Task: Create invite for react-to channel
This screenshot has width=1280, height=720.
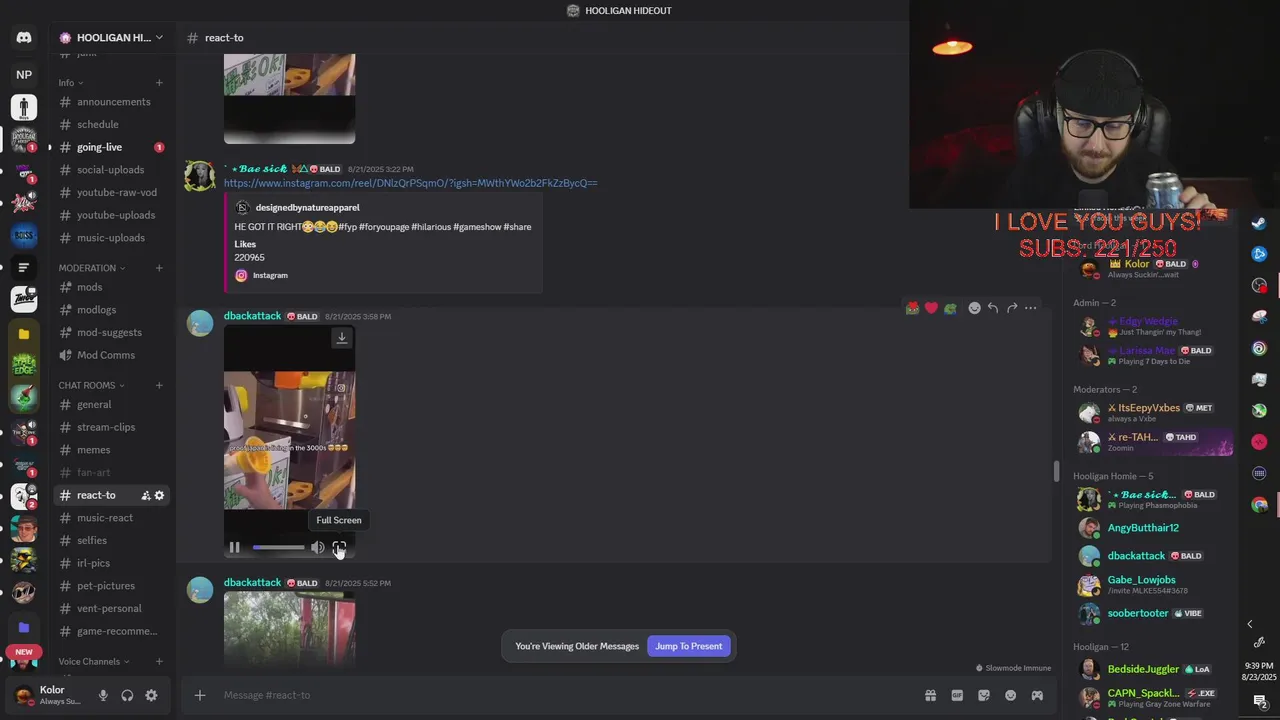Action: pos(146,496)
